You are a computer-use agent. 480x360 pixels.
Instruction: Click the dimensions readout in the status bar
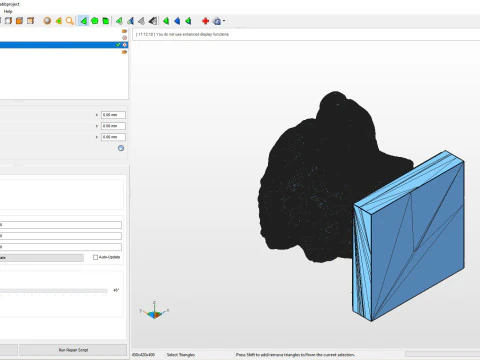[144, 355]
